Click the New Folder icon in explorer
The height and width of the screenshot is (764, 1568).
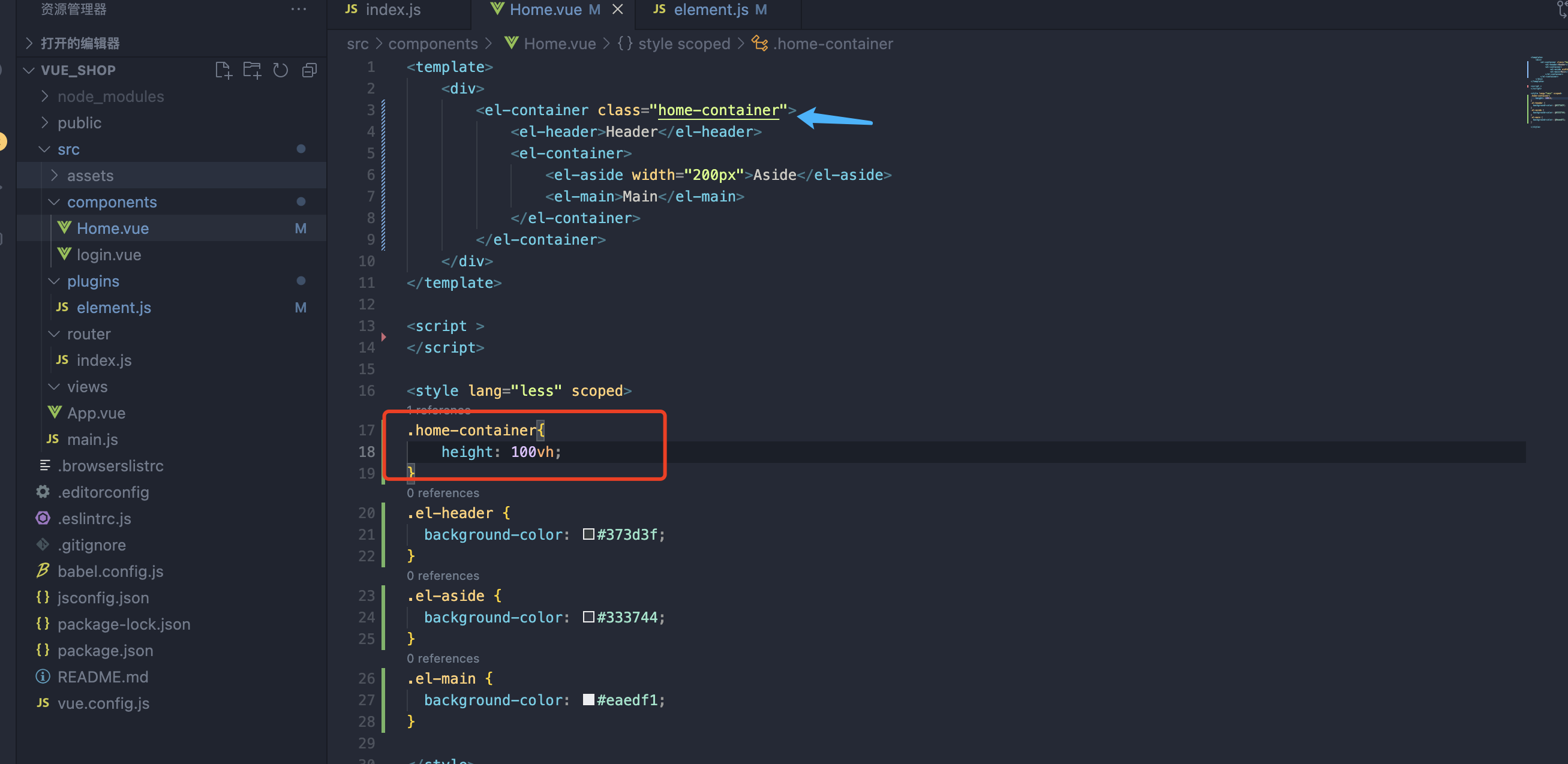pos(252,70)
